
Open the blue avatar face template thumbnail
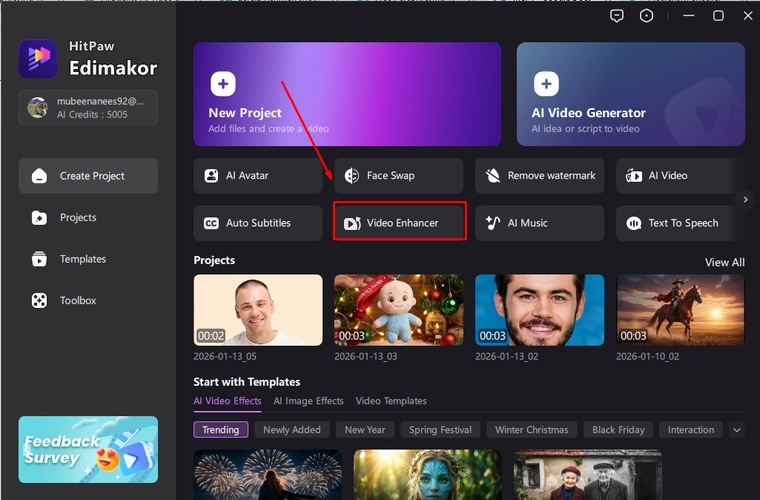coord(428,474)
